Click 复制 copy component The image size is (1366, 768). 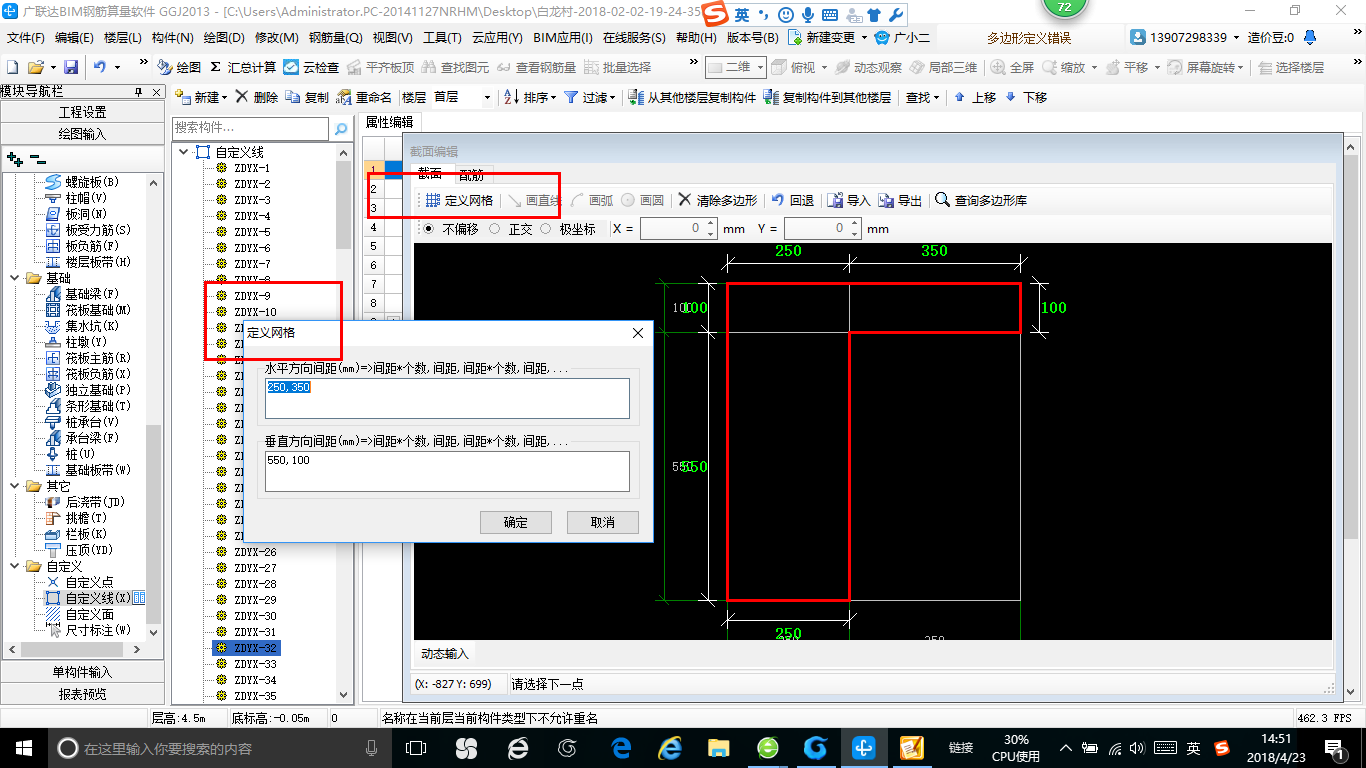(x=306, y=97)
